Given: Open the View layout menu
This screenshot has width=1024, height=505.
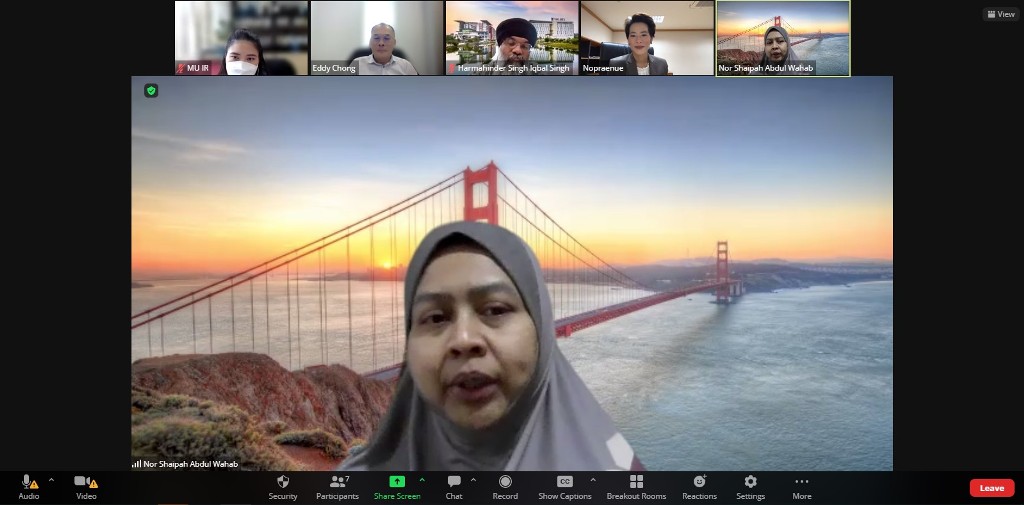Looking at the screenshot, I should (1000, 14).
